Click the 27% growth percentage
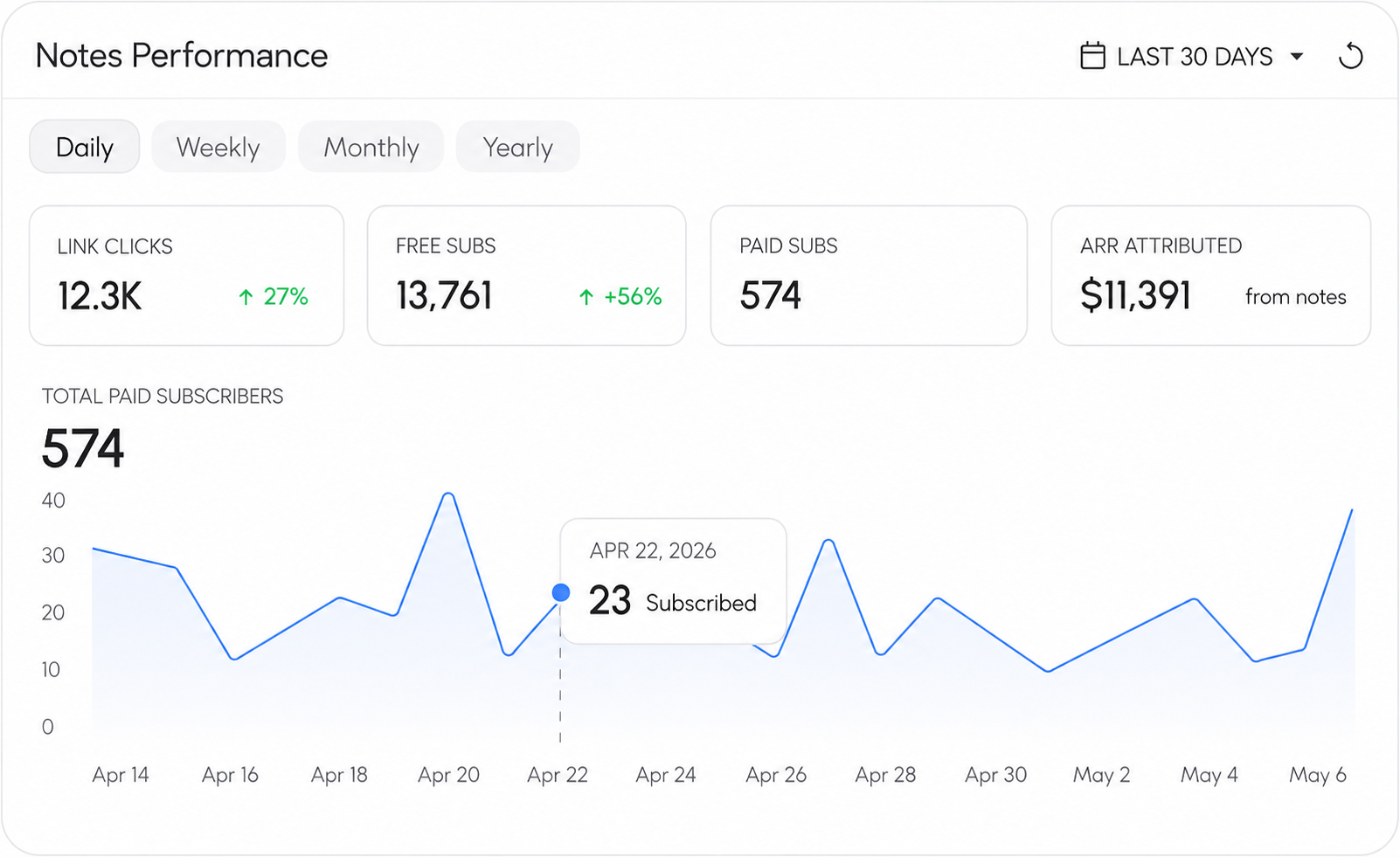Image resolution: width=1400 pixels, height=857 pixels. [x=286, y=297]
